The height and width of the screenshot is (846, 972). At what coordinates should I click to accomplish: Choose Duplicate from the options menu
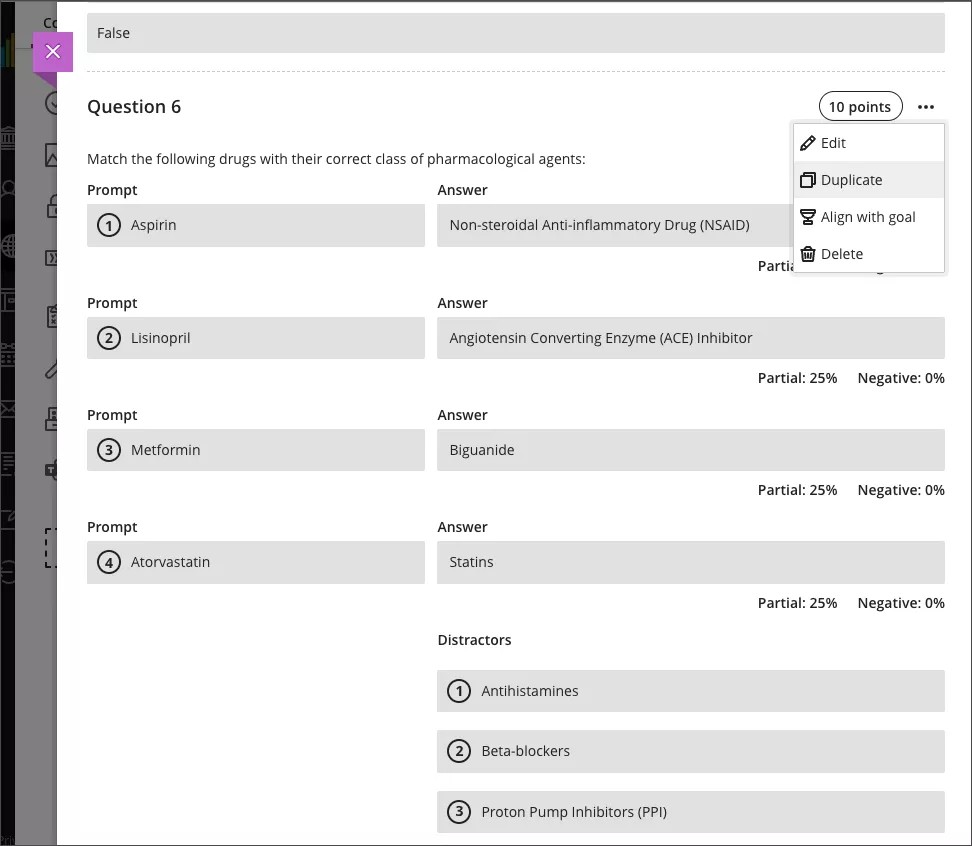(852, 179)
